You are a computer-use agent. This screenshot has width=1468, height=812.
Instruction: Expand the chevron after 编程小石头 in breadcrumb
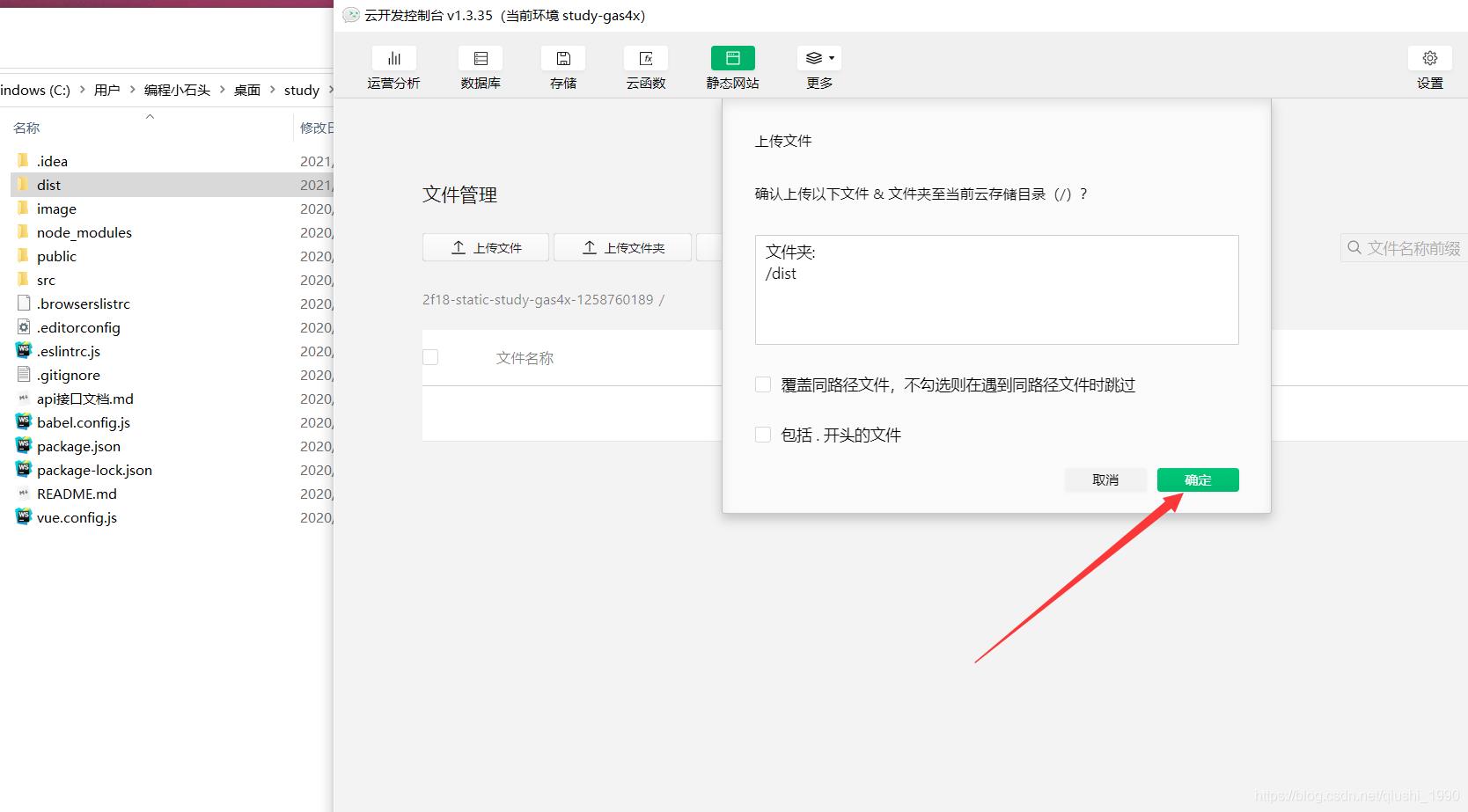[223, 89]
